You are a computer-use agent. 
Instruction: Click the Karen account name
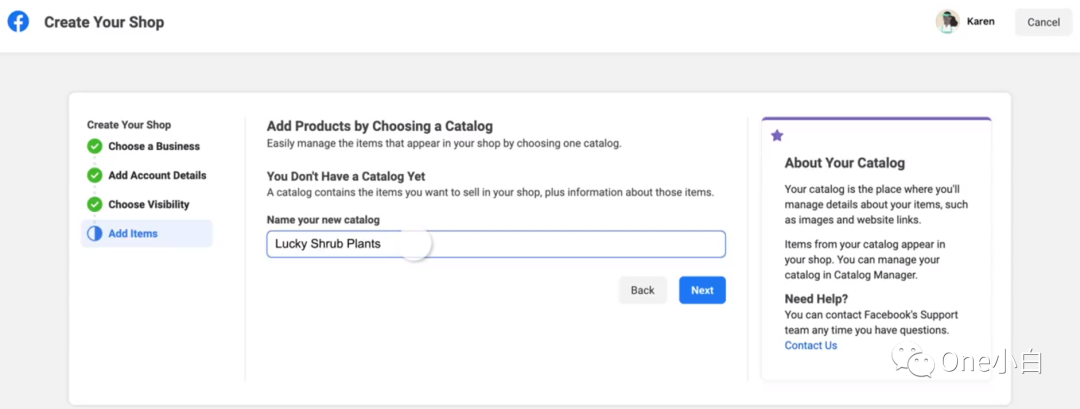(x=980, y=22)
